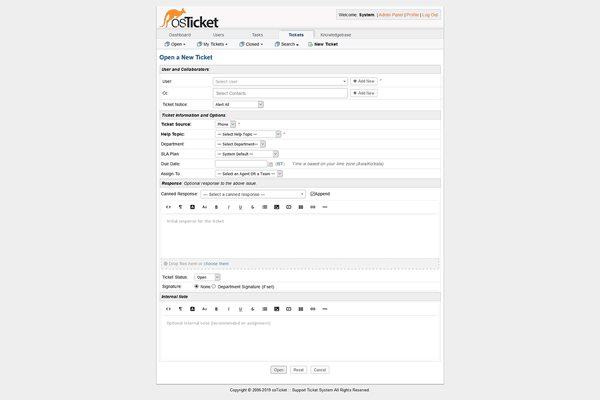The image size is (600, 400).
Task: Click the Admin Panel link
Action: (x=391, y=15)
